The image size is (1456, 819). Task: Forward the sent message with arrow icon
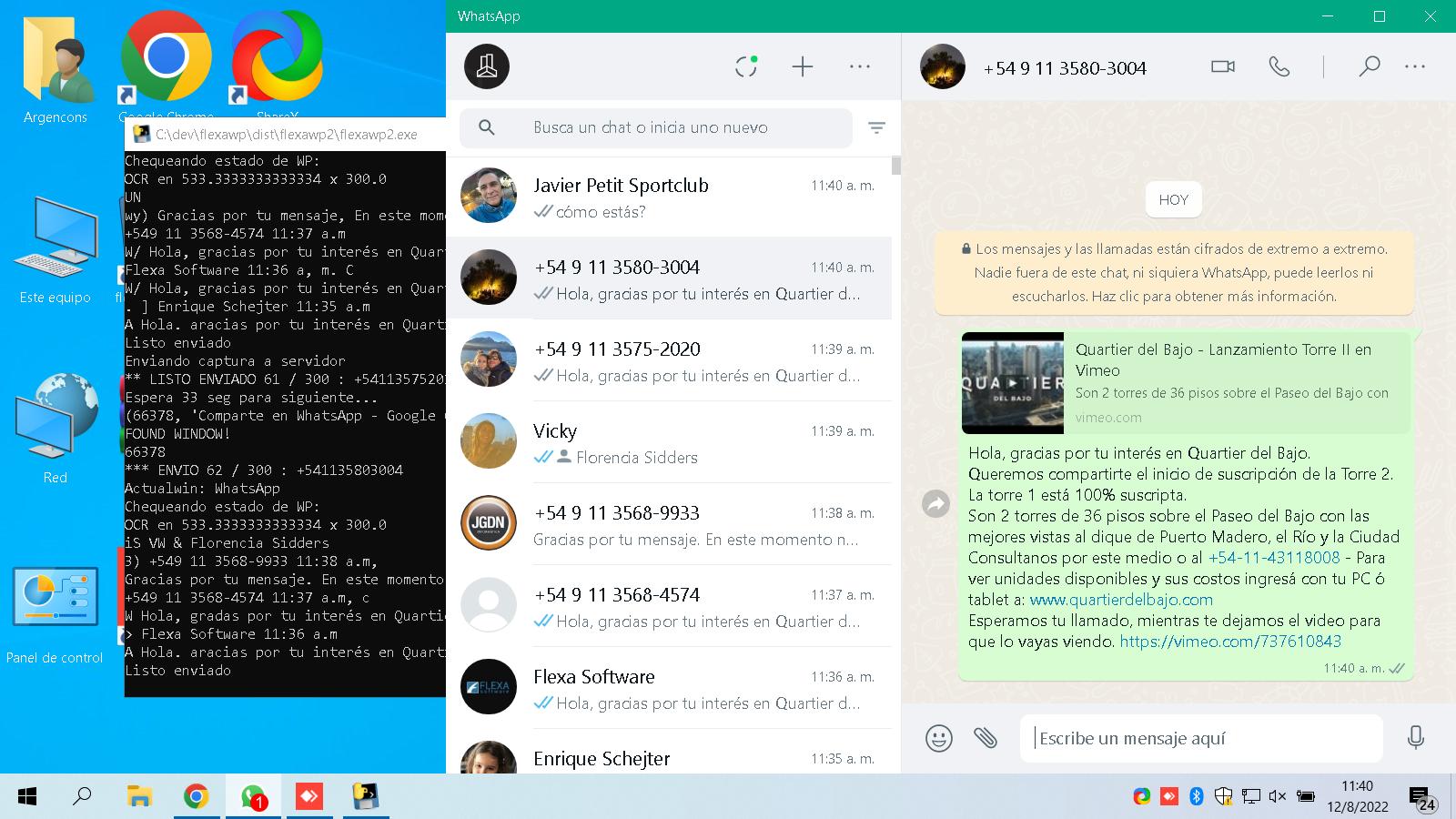pos(935,503)
